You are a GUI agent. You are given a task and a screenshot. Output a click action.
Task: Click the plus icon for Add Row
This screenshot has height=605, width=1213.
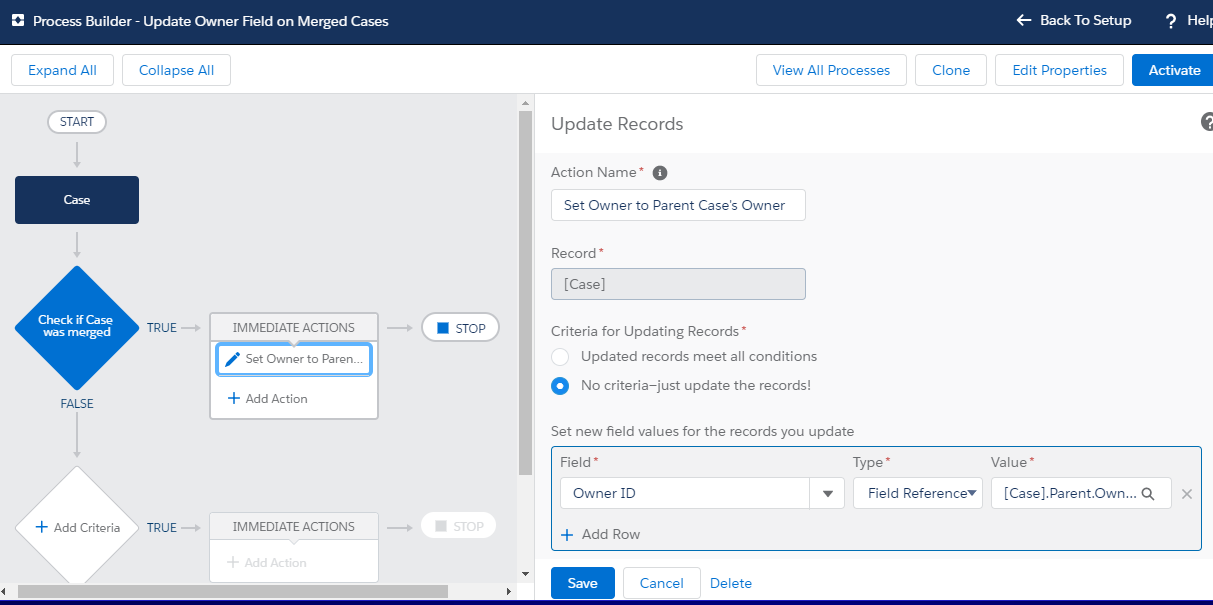coord(567,535)
